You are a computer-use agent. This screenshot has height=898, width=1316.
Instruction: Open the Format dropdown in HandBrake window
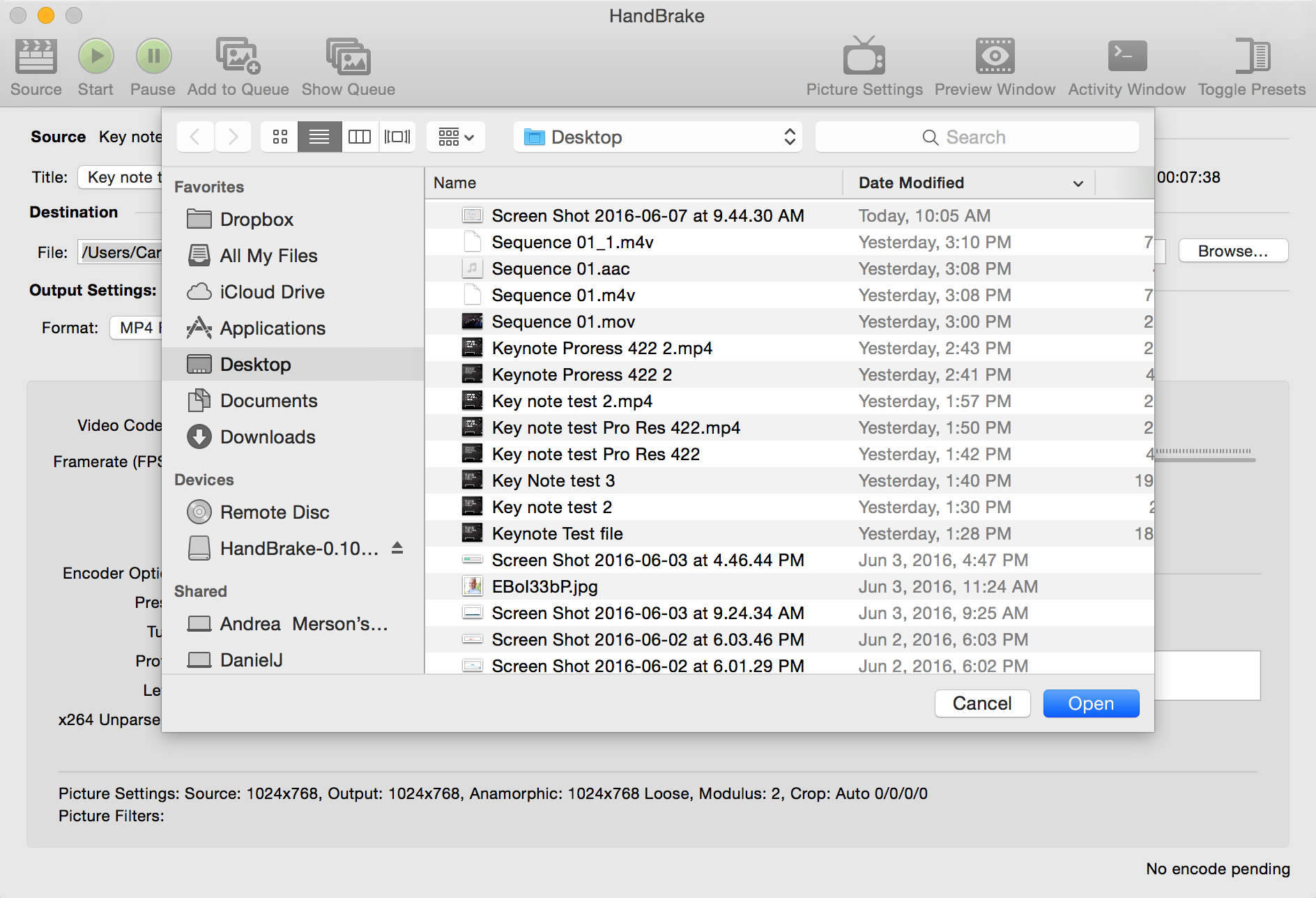136,328
